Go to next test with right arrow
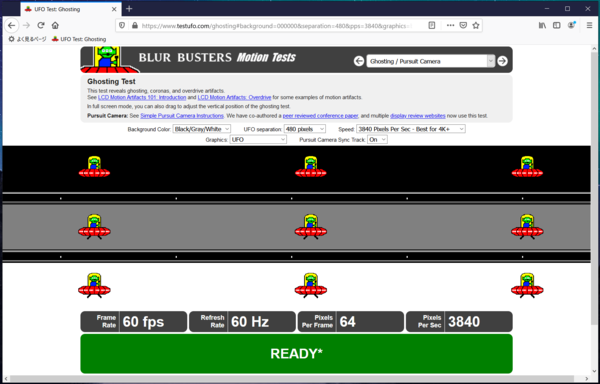Image resolution: width=600 pixels, height=384 pixels. pos(502,61)
